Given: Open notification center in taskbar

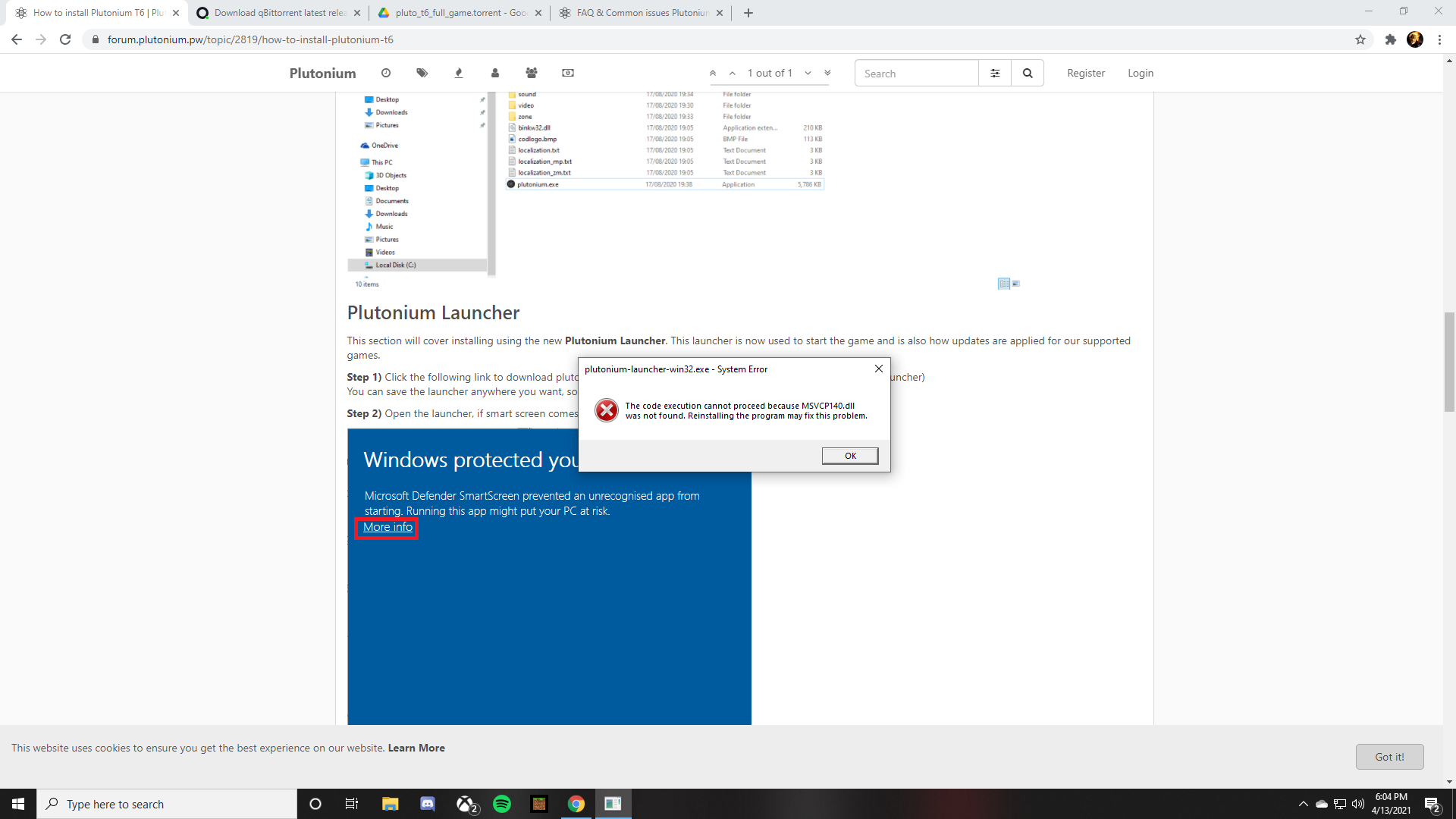Looking at the screenshot, I should click(1432, 804).
